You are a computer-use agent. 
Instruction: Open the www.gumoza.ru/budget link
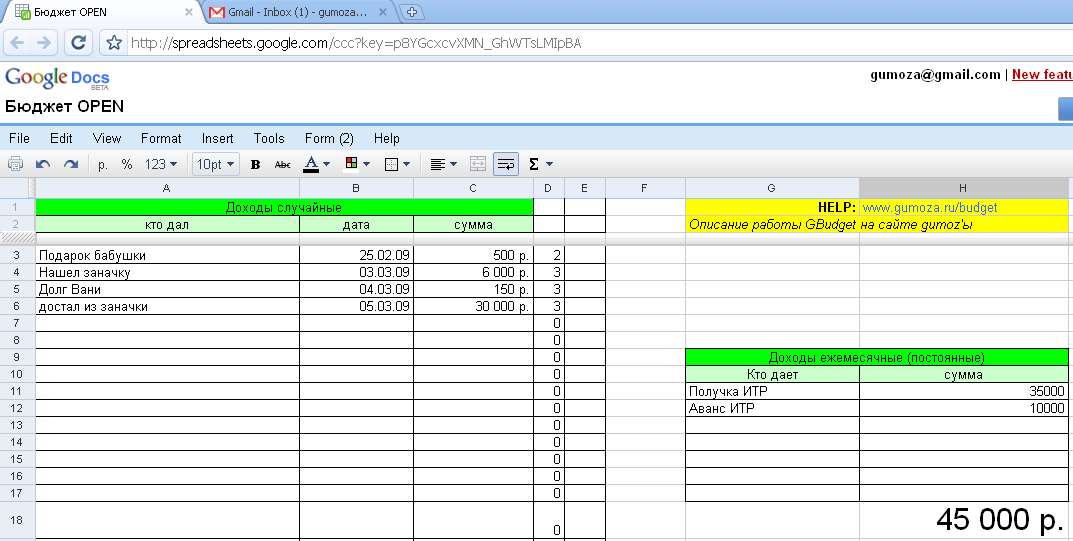tap(930, 207)
